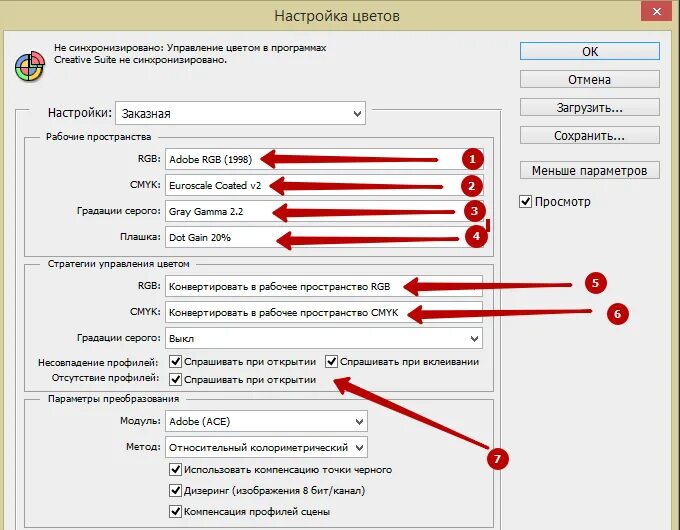Click the Стратегии управления цветом group label
Image resolution: width=680 pixels, height=530 pixels.
pyautogui.click(x=118, y=264)
